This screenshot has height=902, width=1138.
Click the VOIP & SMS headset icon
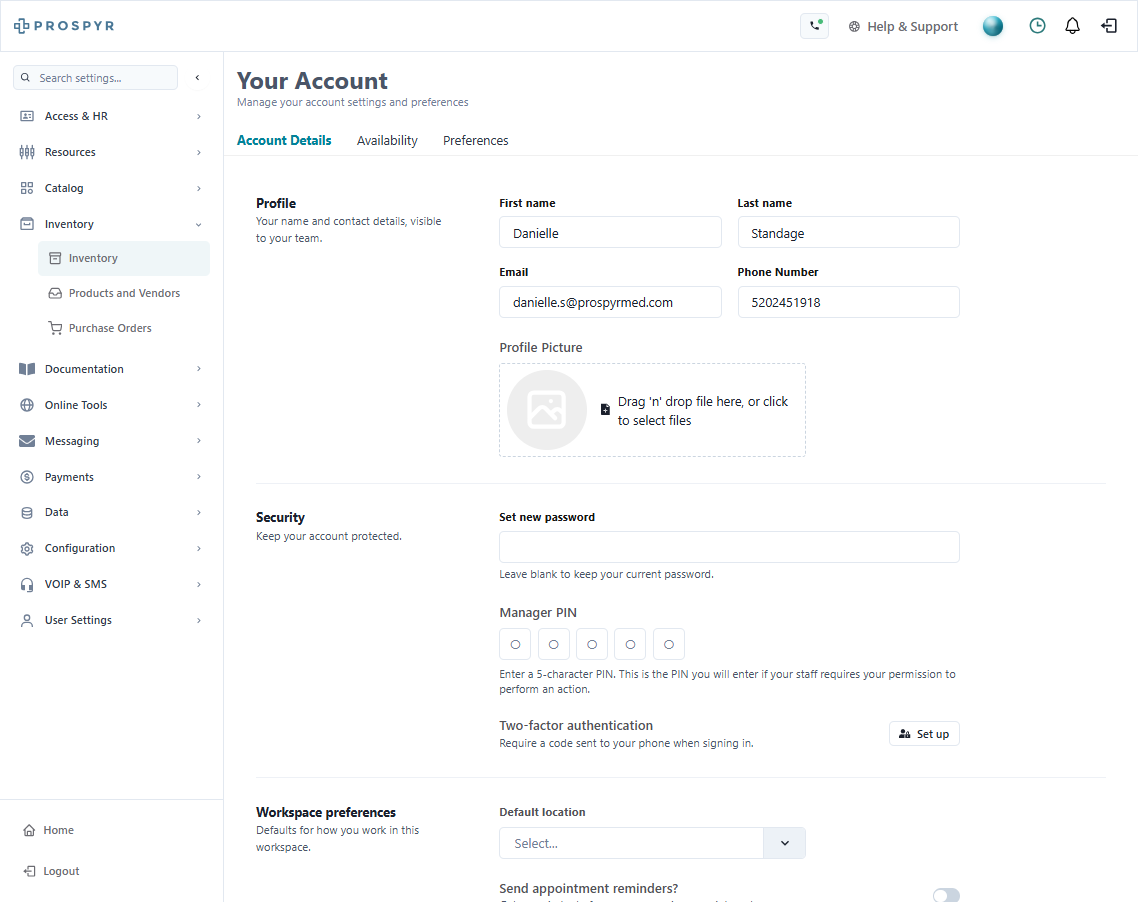(x=27, y=584)
